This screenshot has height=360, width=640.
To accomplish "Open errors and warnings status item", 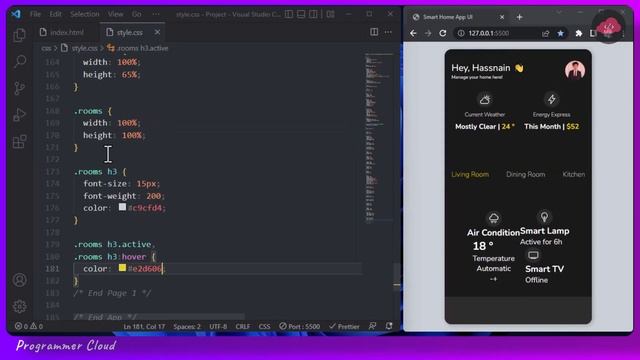I will click(29, 326).
